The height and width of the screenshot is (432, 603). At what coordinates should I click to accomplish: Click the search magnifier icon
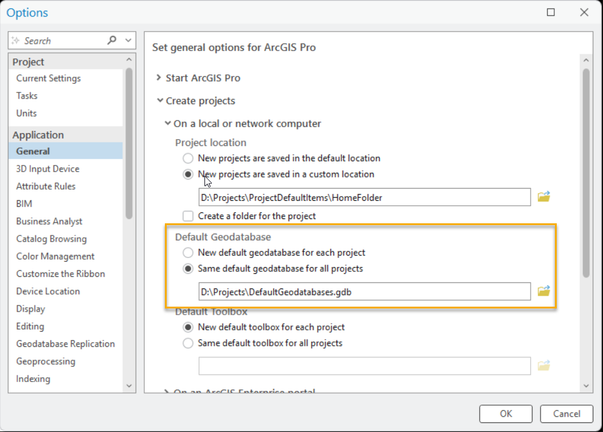coord(111,41)
